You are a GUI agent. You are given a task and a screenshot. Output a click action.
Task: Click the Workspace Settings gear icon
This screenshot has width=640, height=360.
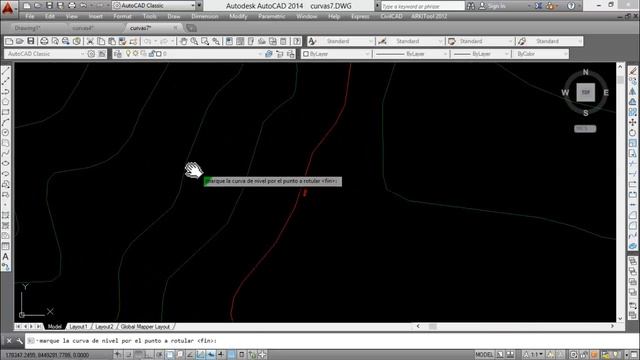[91, 54]
